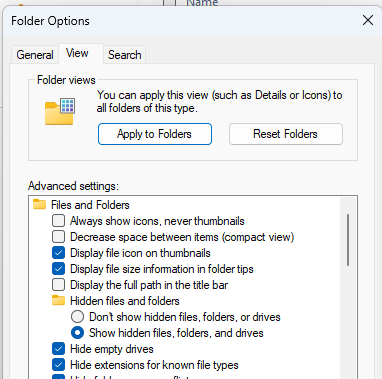Enable Decrease space between items checkbox
The width and height of the screenshot is (382, 379).
(x=58, y=237)
